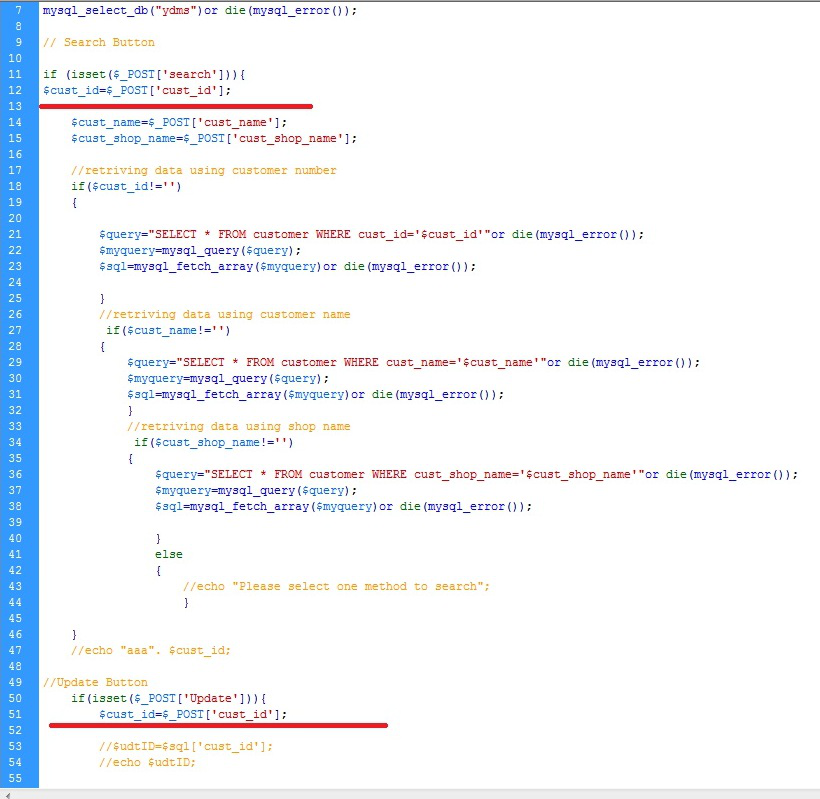Click the $cust_name=$_POST['cust_name'] line
The height and width of the screenshot is (799, 820).
[x=179, y=122]
